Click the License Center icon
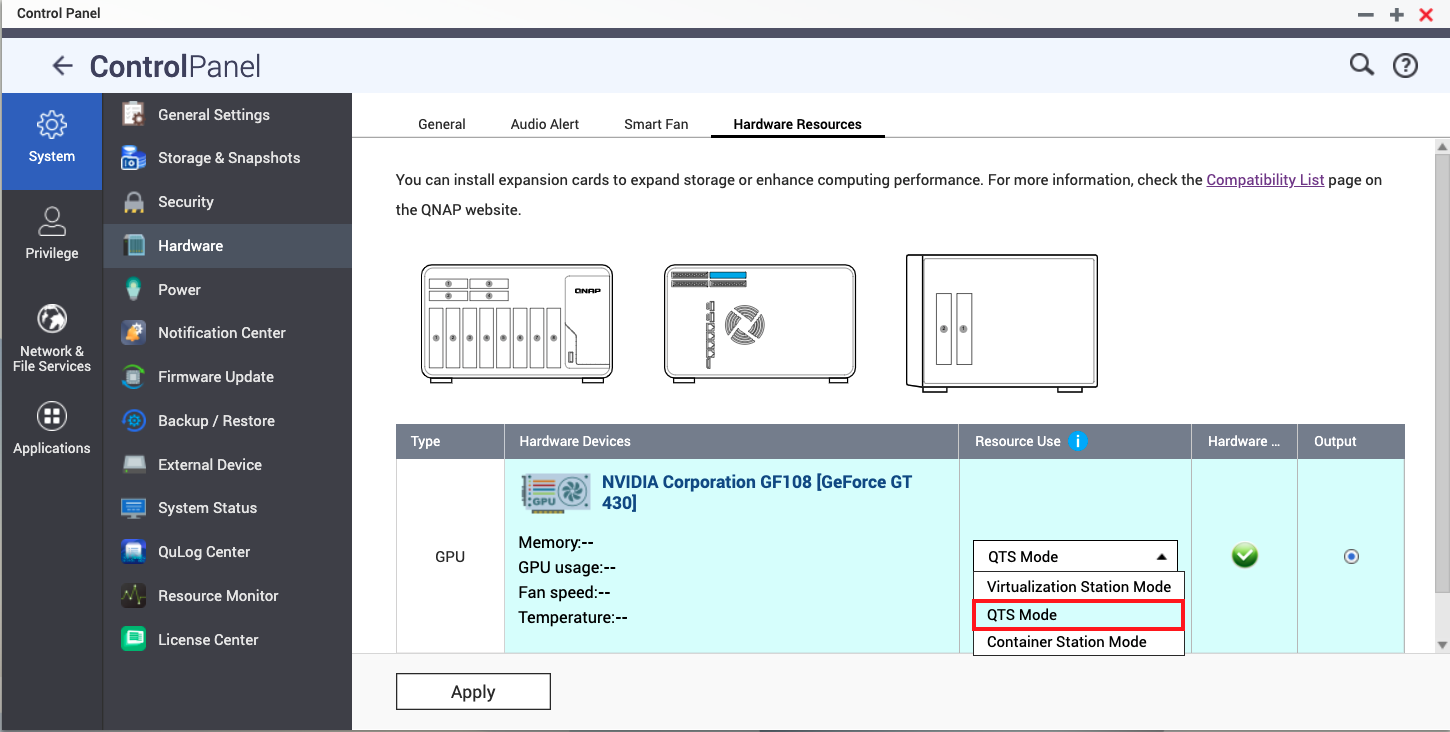This screenshot has height=732, width=1450. click(133, 640)
